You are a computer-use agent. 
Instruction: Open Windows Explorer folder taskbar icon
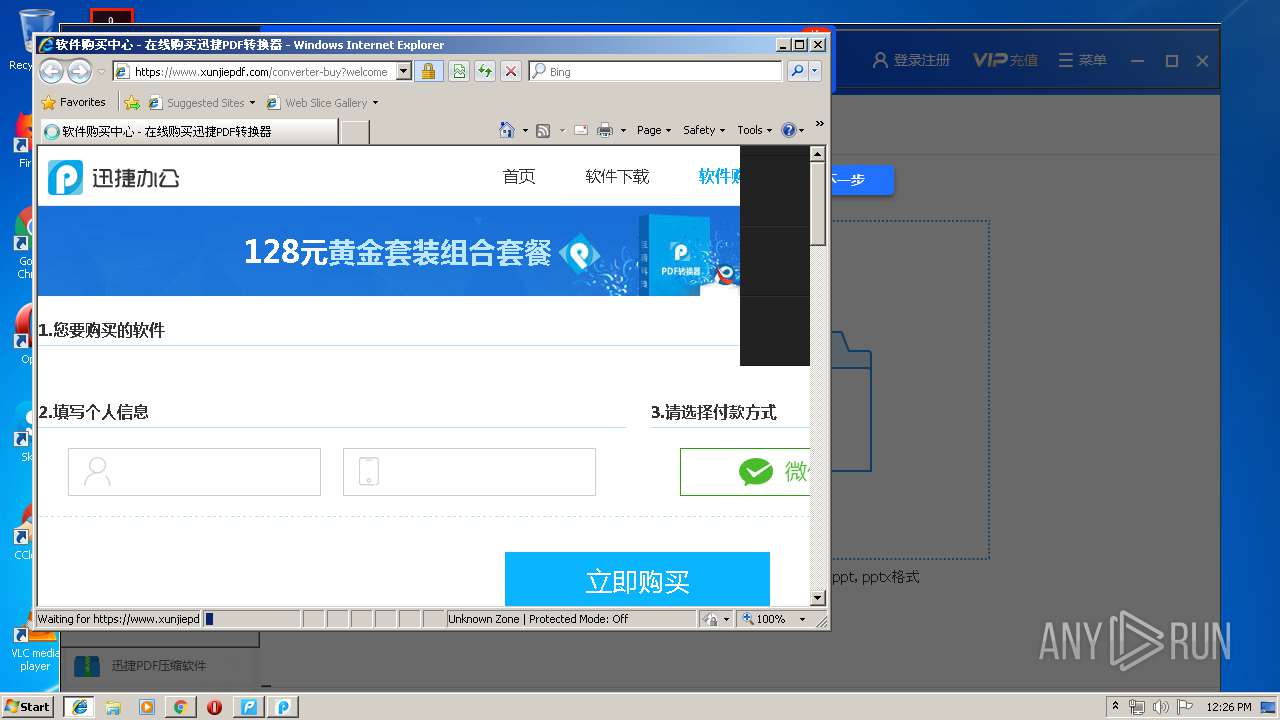click(x=113, y=707)
